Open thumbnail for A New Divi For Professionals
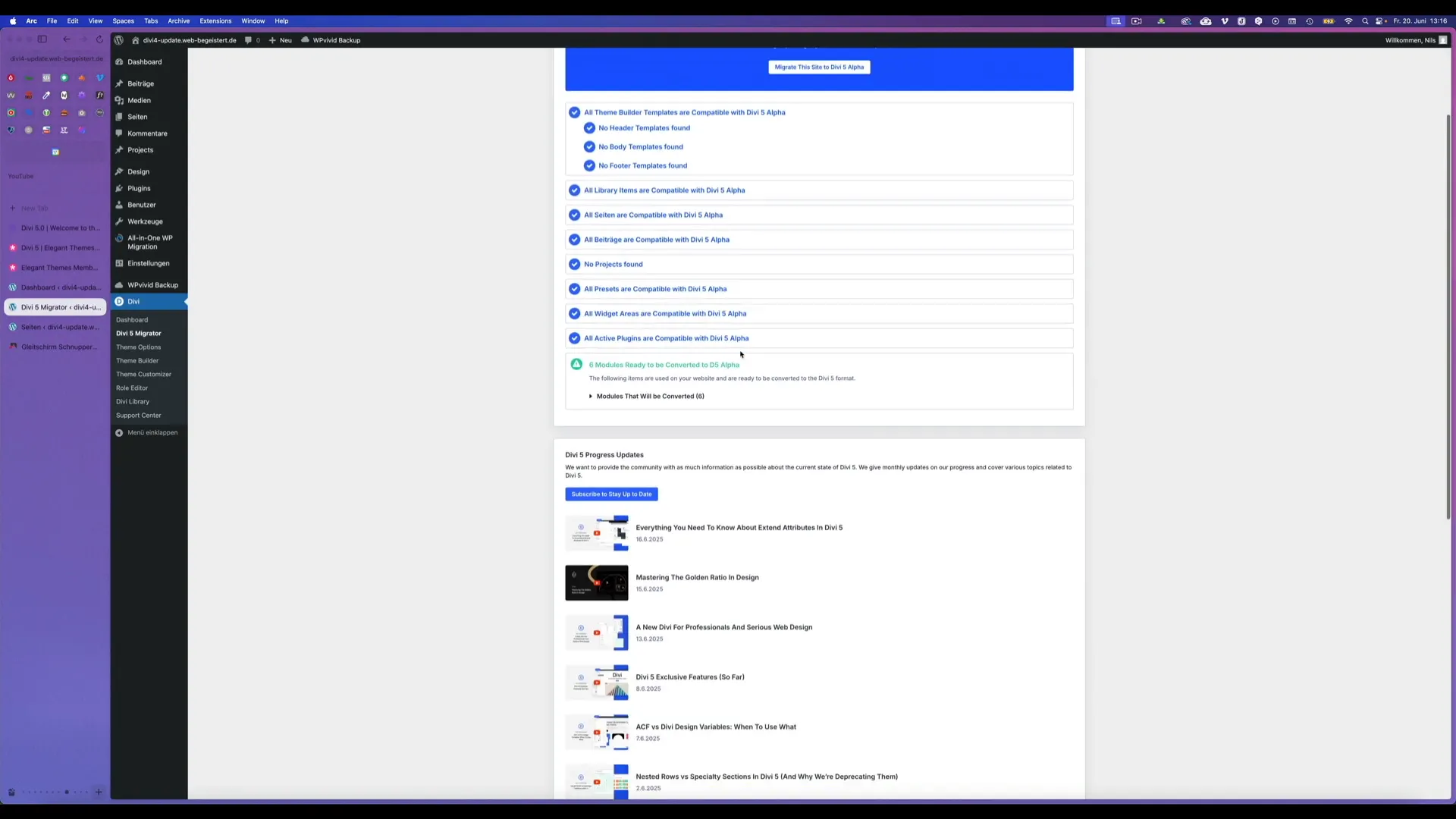1456x819 pixels. (x=597, y=632)
